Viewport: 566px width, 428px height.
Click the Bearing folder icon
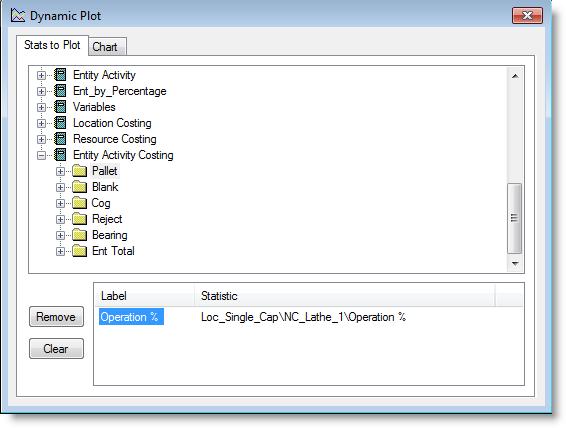click(79, 235)
